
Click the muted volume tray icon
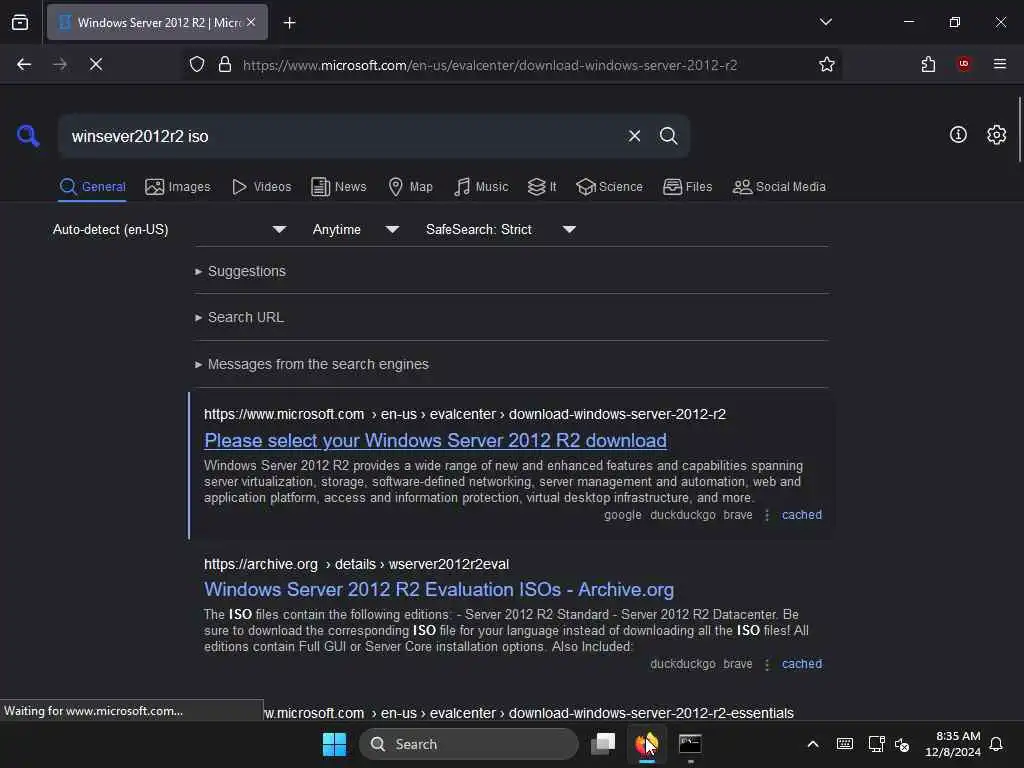[x=903, y=744]
